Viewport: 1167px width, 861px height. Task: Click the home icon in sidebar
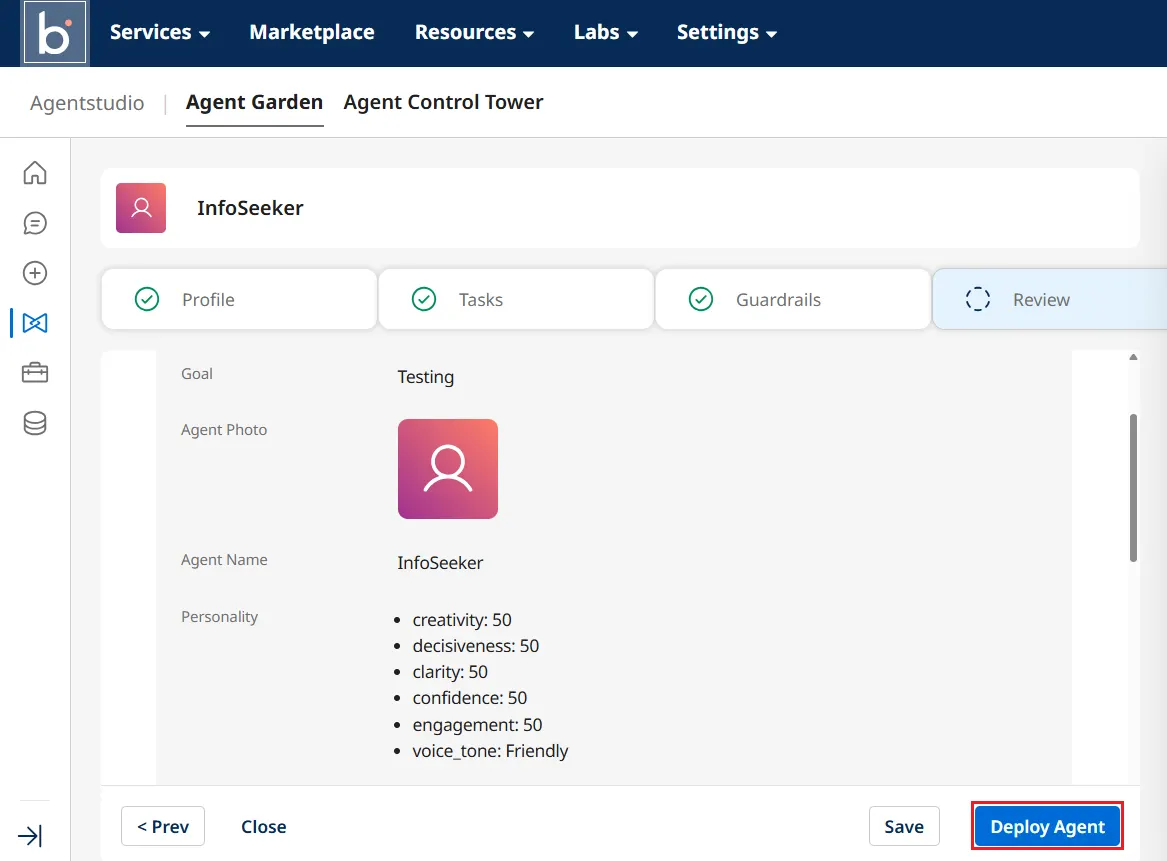[35, 173]
